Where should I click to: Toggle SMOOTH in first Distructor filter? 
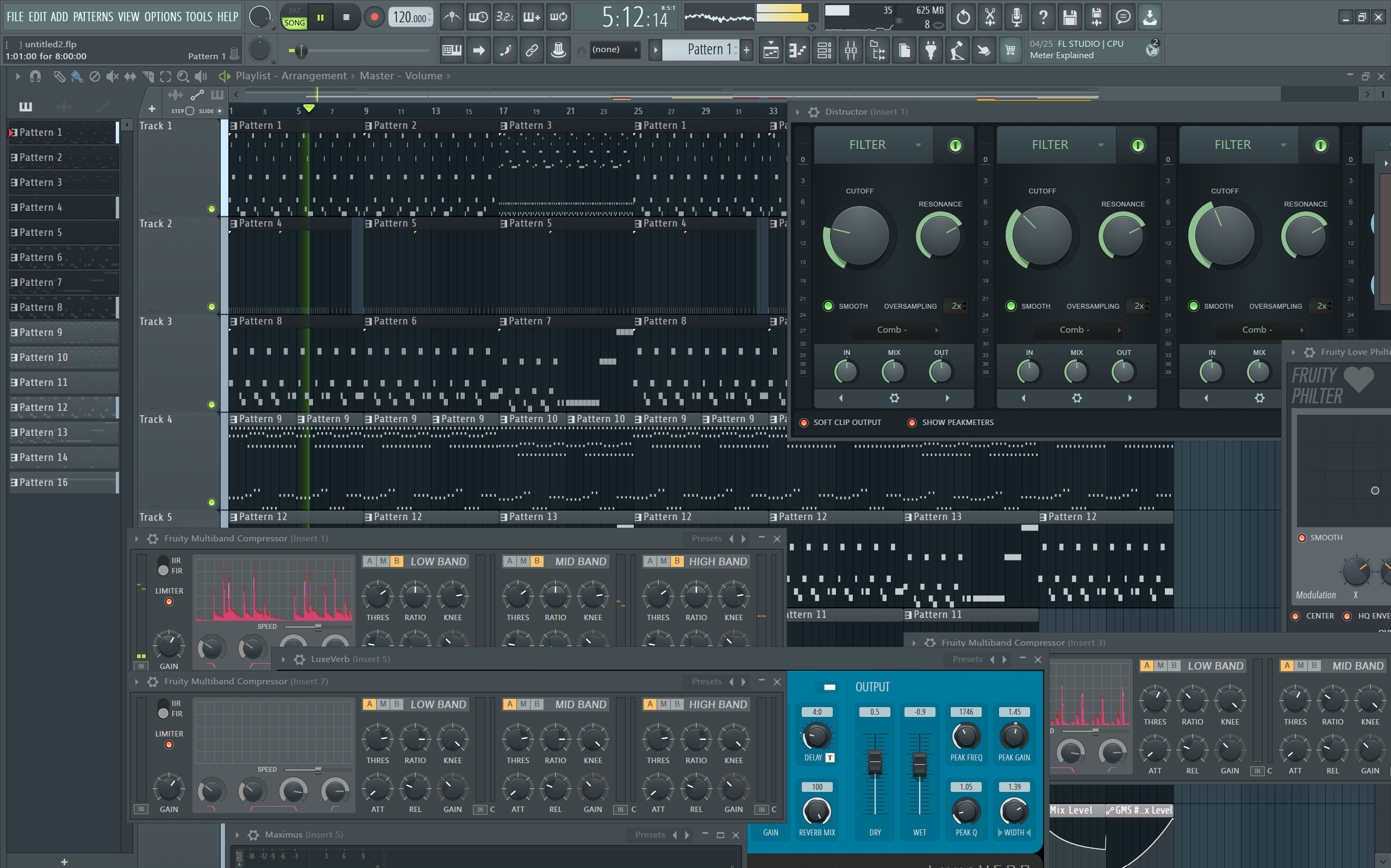pyautogui.click(x=828, y=306)
